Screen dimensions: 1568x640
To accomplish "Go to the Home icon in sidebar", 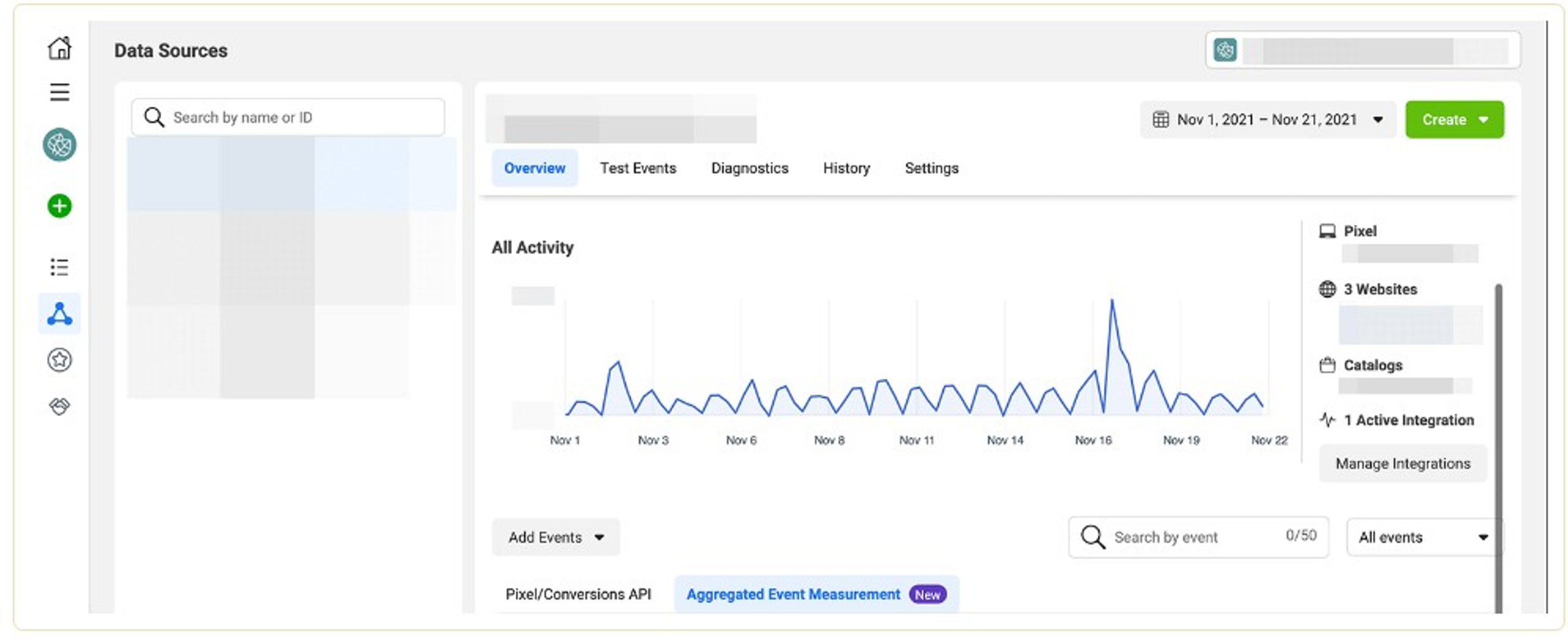I will (59, 48).
